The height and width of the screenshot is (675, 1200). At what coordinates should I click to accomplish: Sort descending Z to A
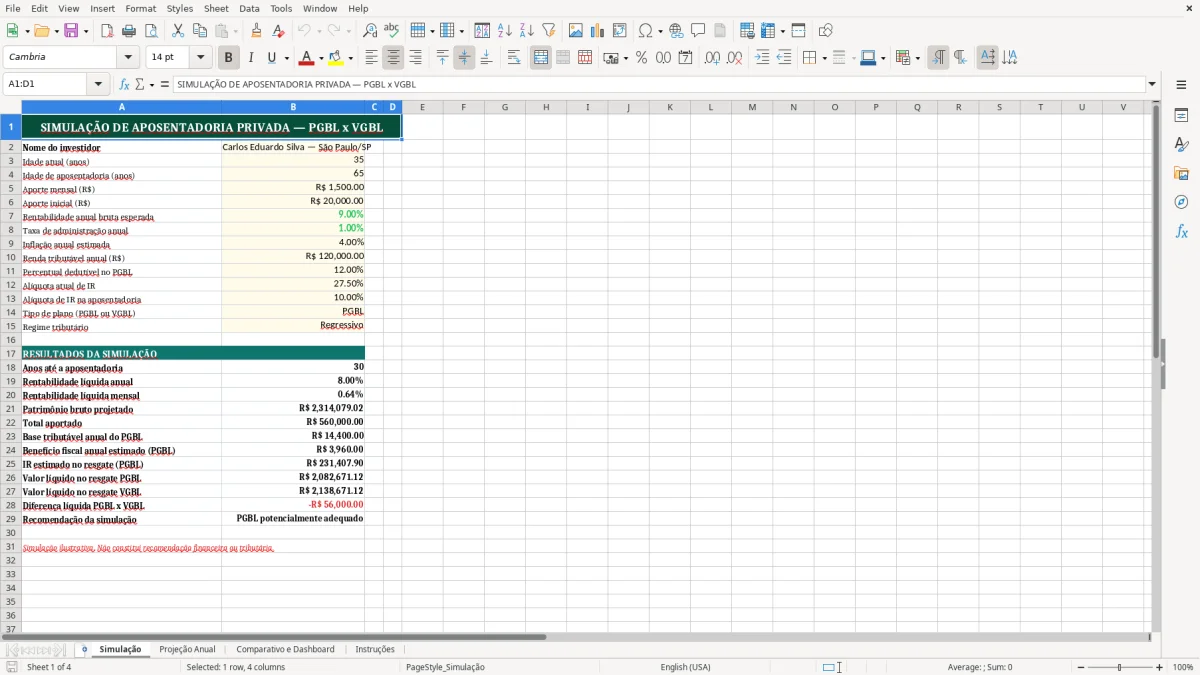click(527, 31)
